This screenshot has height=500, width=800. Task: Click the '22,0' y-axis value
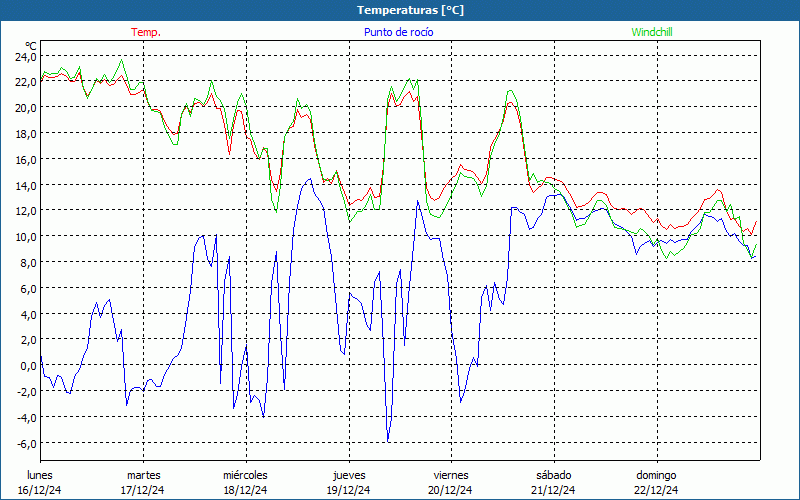(26, 82)
